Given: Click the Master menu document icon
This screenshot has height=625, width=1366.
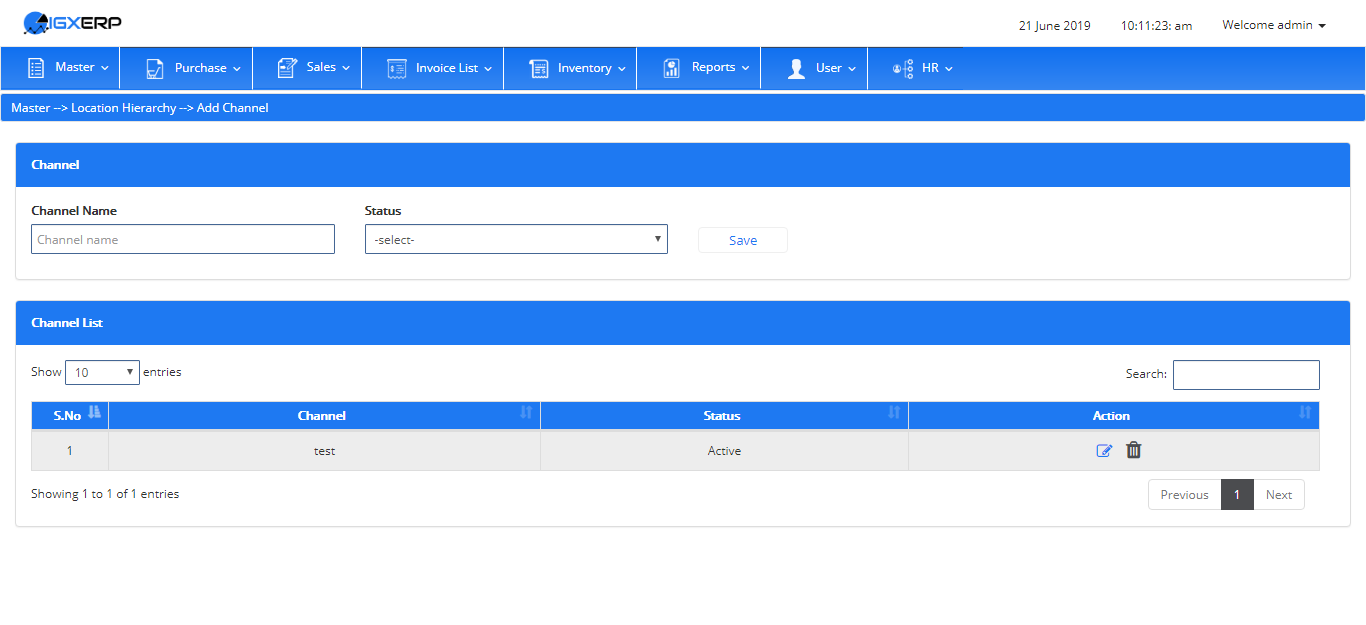Looking at the screenshot, I should click(x=36, y=68).
